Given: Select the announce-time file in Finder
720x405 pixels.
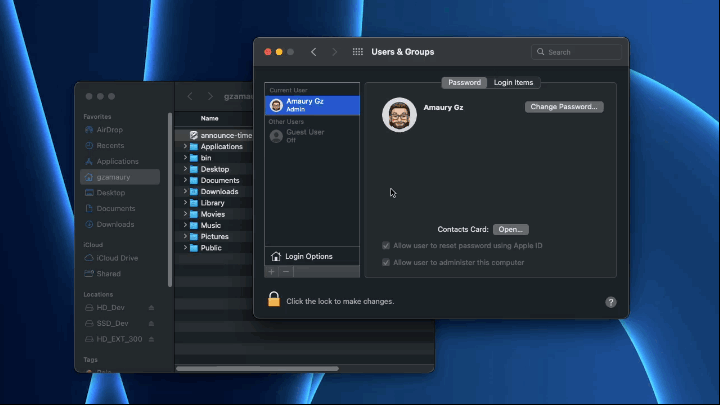Looking at the screenshot, I should (x=214, y=135).
